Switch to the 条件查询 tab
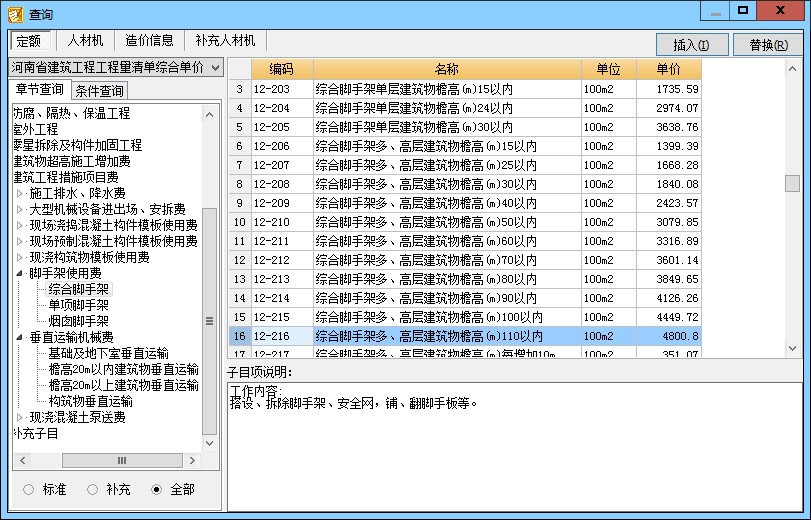This screenshot has width=811, height=520. tap(99, 91)
